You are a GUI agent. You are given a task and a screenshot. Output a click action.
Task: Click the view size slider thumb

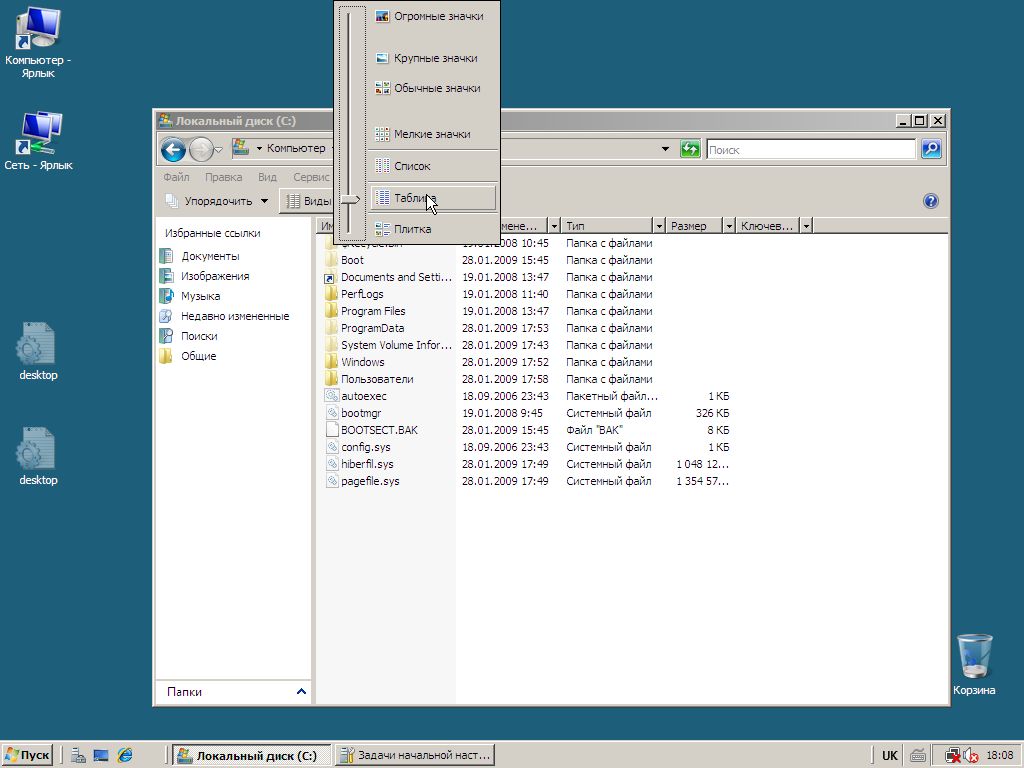(x=350, y=199)
